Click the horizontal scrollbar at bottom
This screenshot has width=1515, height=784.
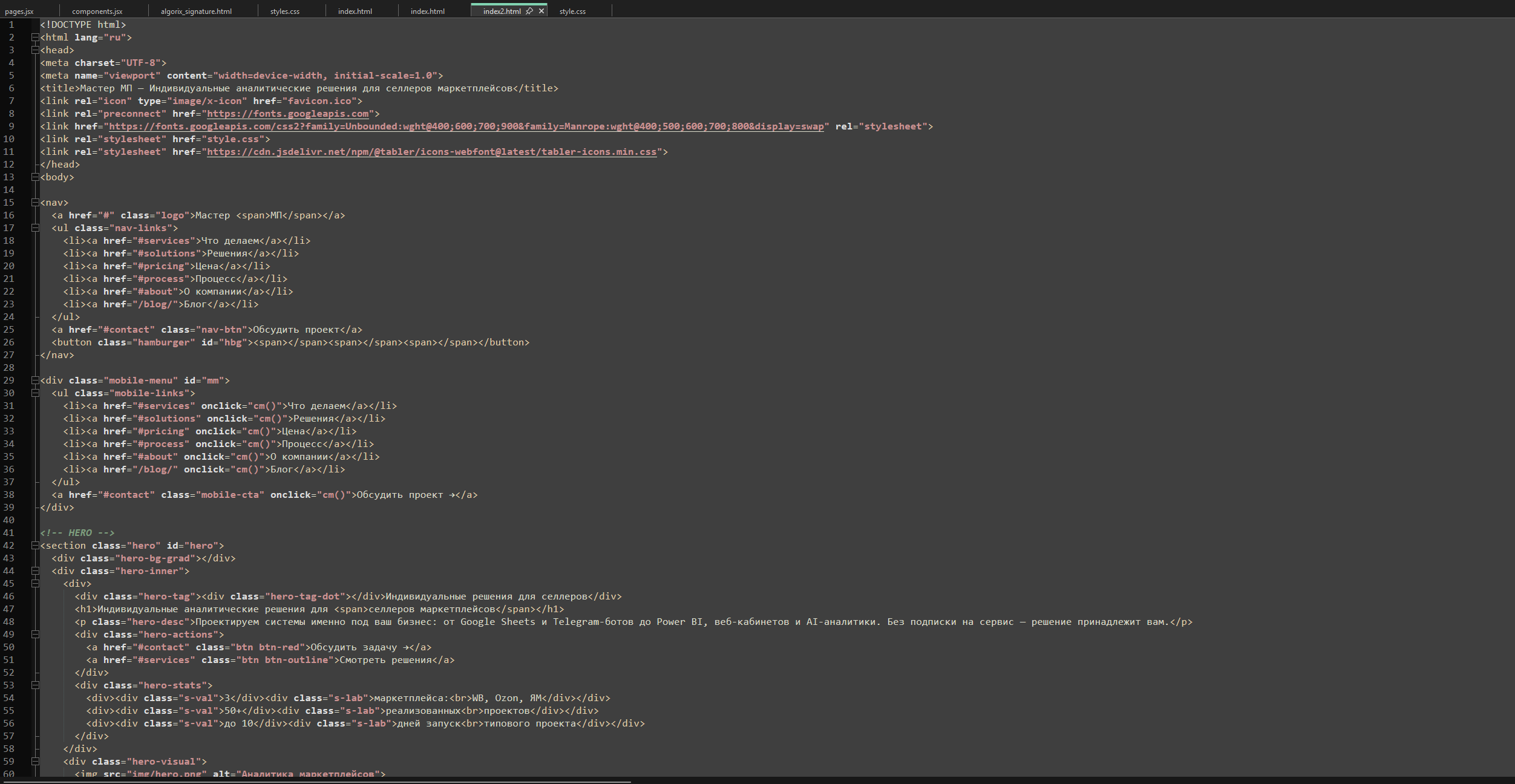318,781
